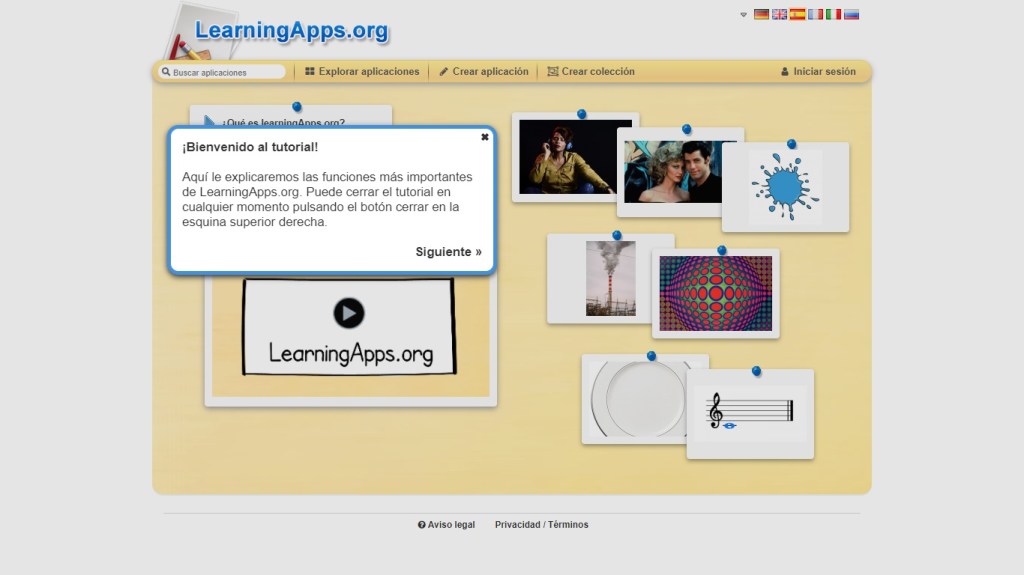
Task: Click the French flag icon
Action: (815, 15)
